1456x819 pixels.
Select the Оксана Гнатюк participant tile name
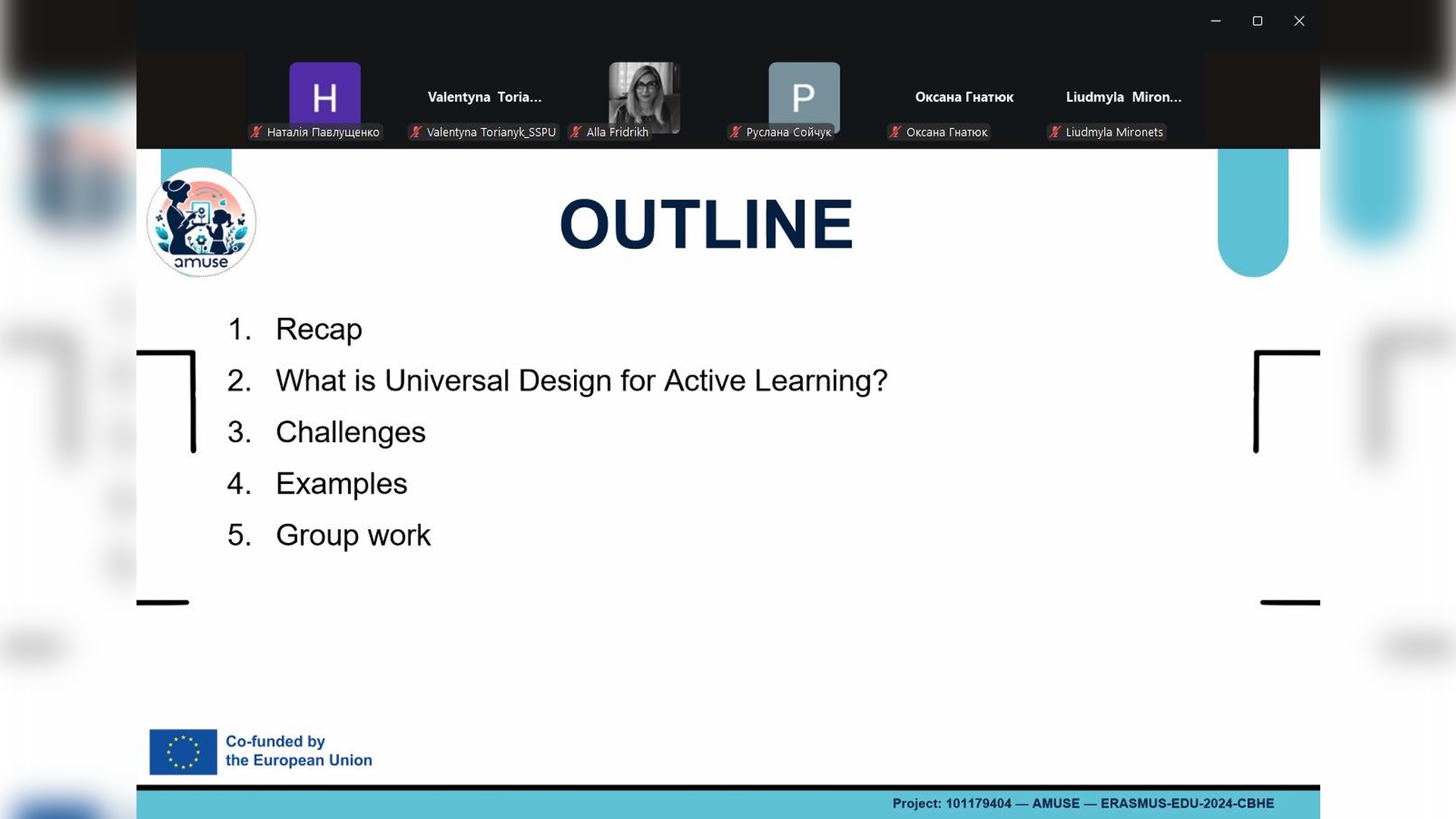tap(964, 97)
